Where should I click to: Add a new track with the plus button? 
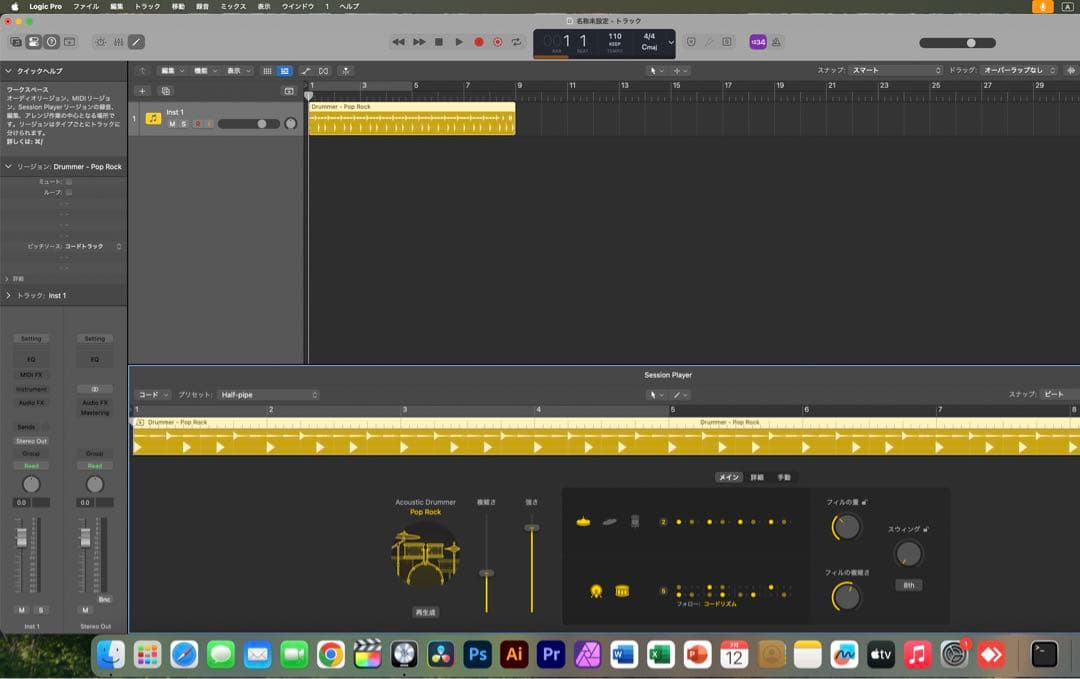point(142,91)
